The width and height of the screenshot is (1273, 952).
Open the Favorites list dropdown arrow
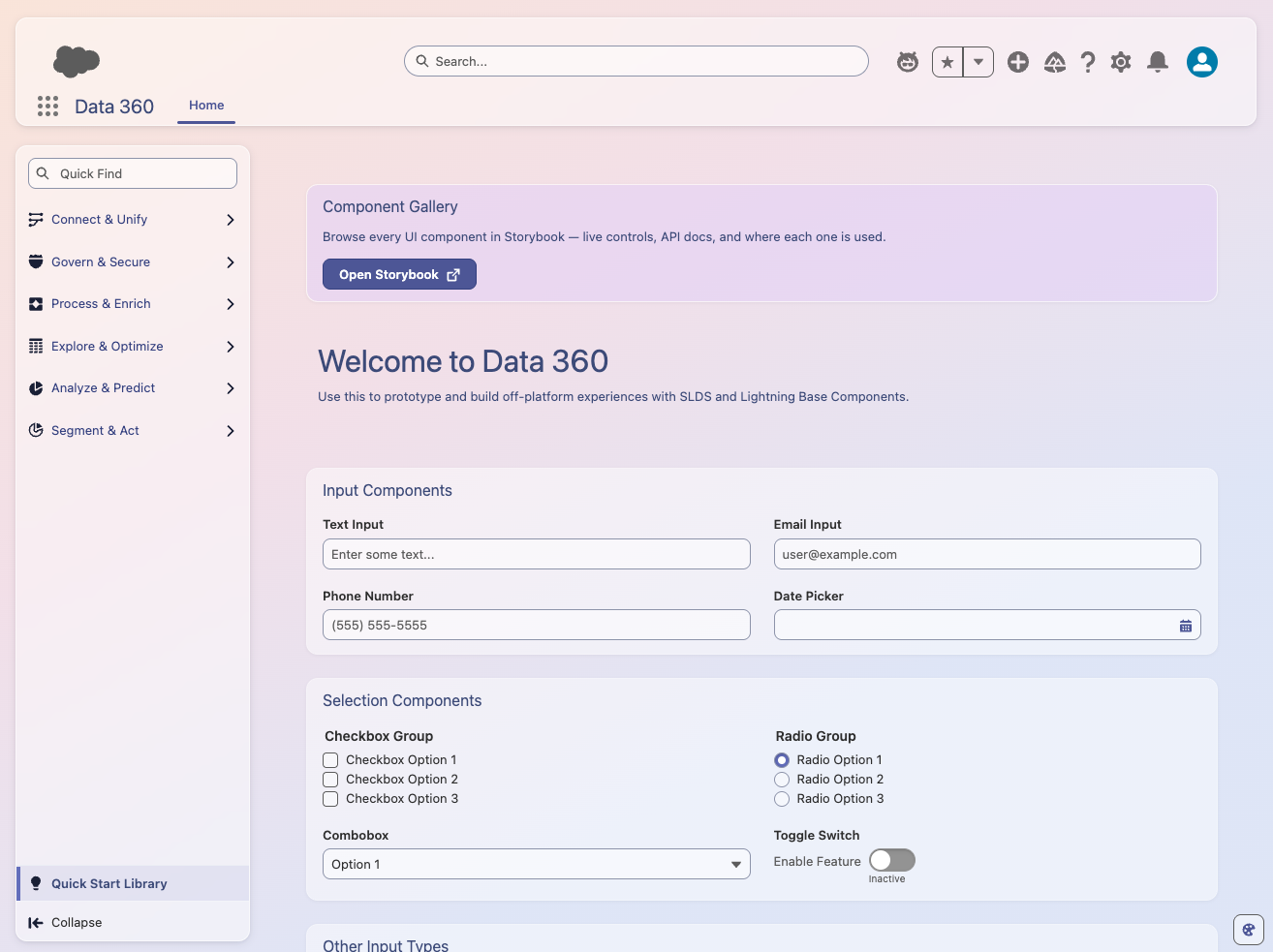click(978, 62)
